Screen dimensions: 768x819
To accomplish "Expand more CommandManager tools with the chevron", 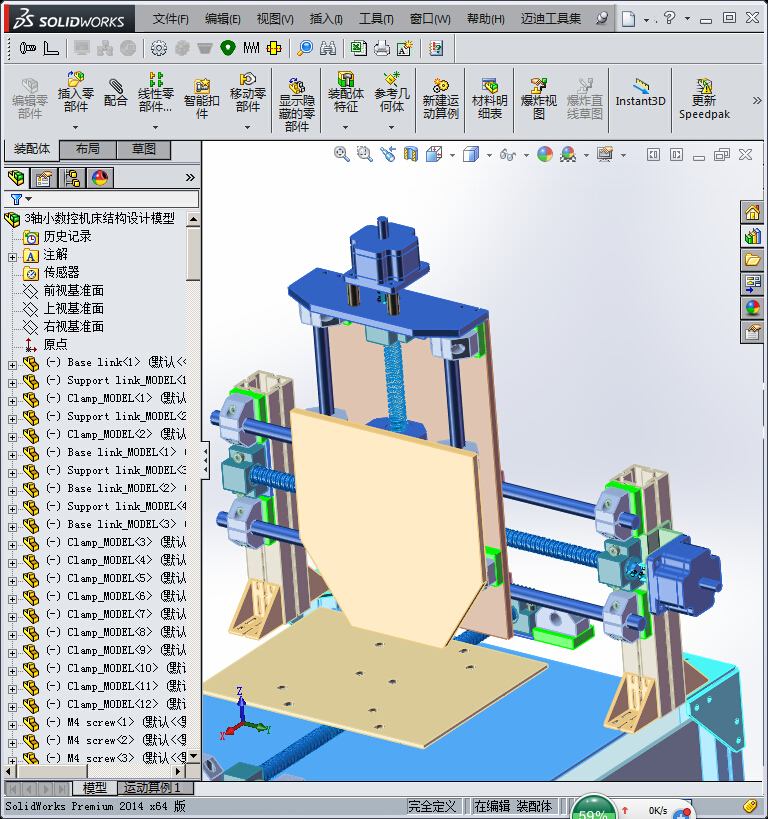I will (757, 100).
